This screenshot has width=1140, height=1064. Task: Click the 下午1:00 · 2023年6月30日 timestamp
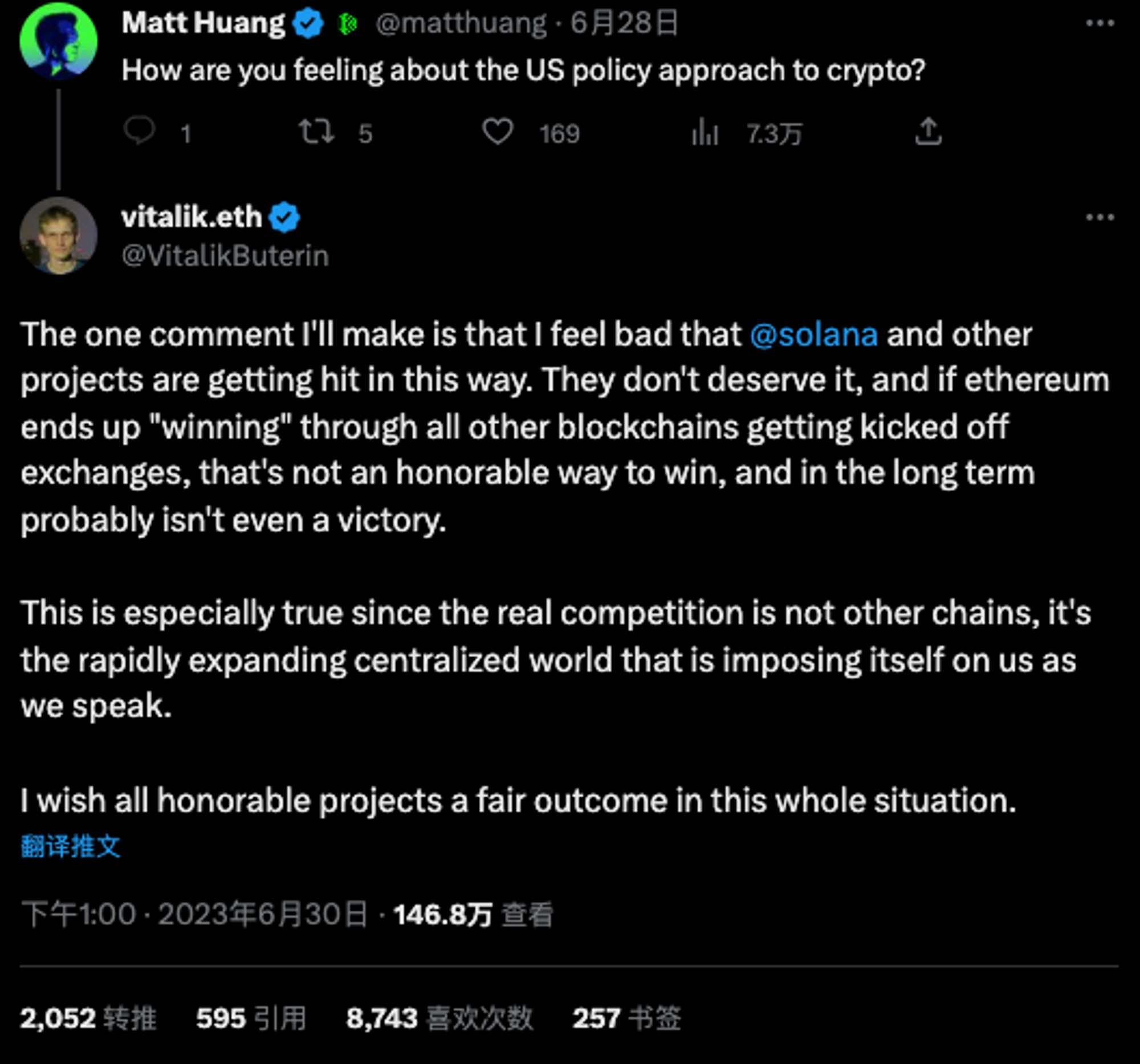[x=194, y=914]
